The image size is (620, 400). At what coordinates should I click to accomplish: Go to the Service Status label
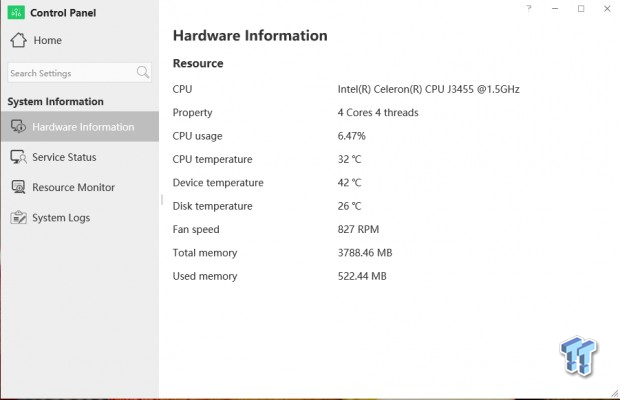(x=64, y=157)
